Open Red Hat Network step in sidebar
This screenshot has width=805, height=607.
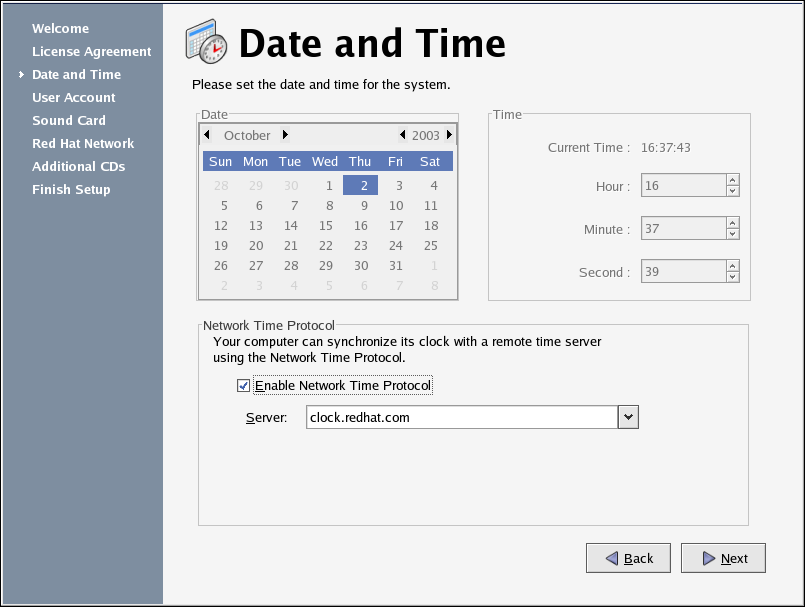(82, 144)
